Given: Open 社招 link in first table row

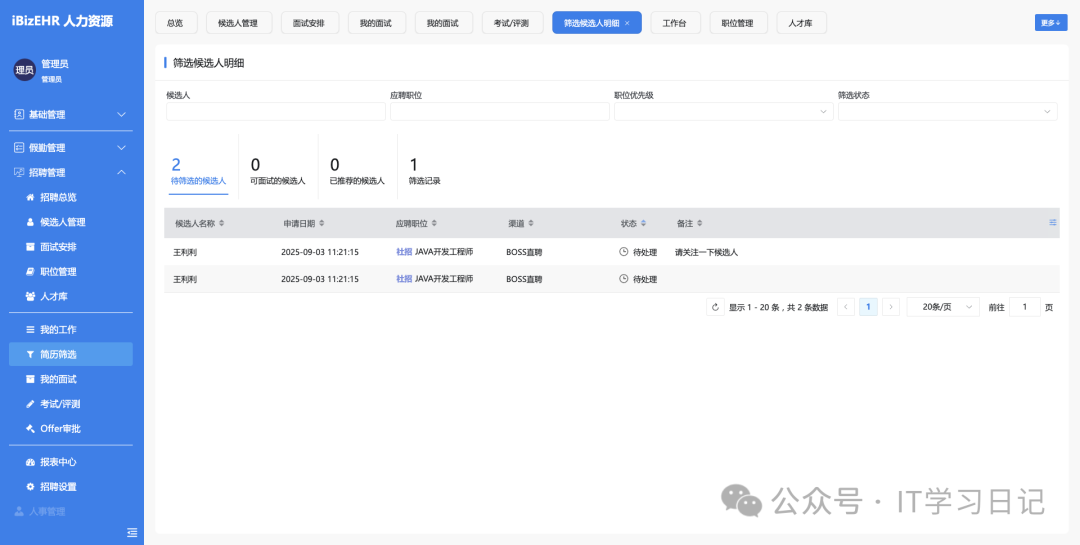Looking at the screenshot, I should point(404,252).
